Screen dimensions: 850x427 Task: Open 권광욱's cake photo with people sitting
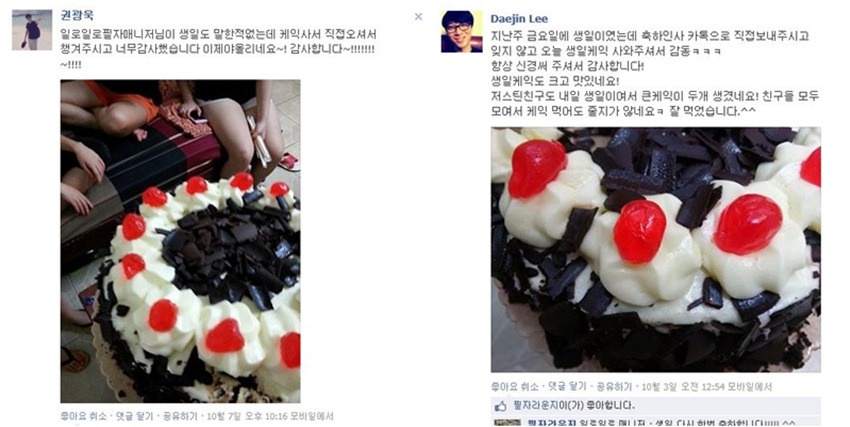180,241
